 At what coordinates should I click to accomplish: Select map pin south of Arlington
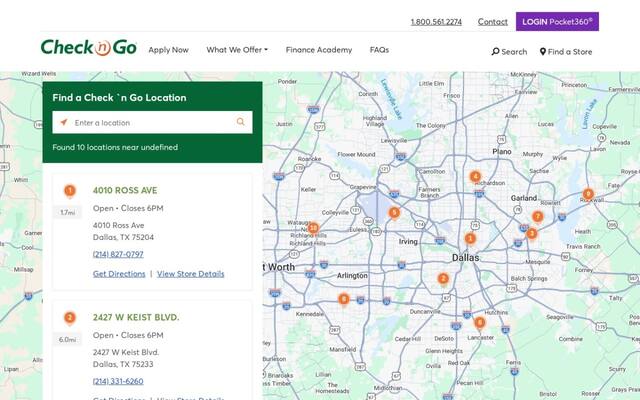pos(344,300)
